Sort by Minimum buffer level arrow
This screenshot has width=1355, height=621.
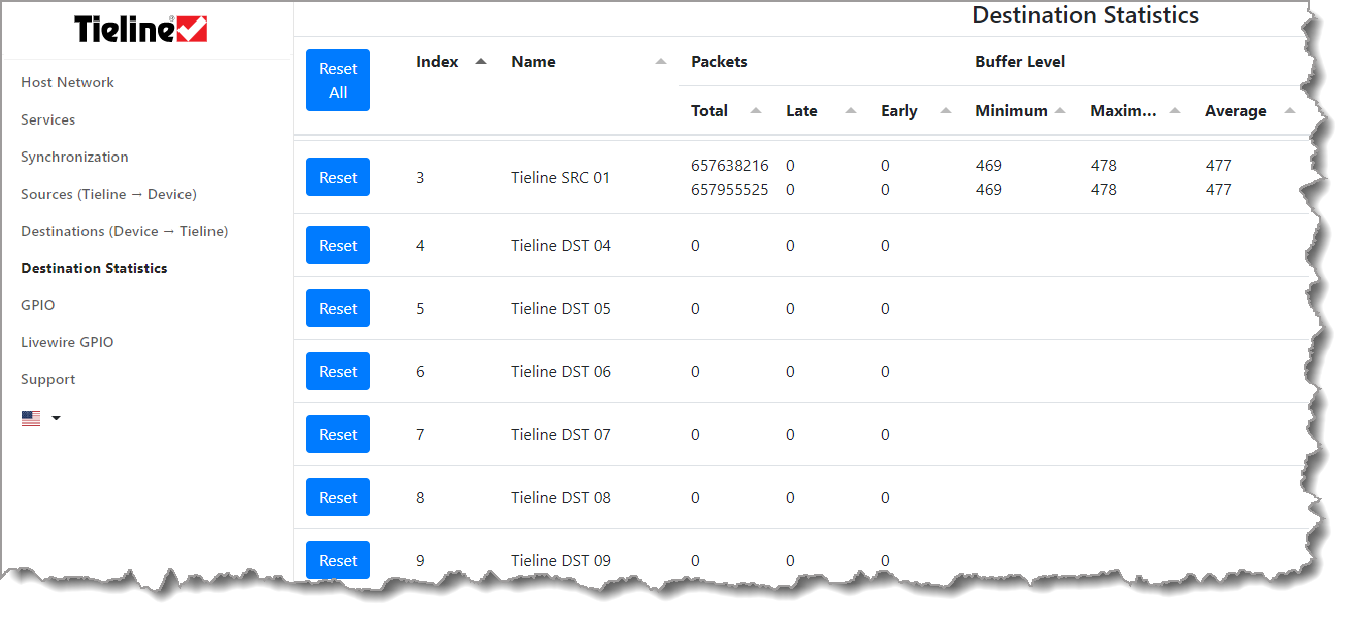point(1060,111)
